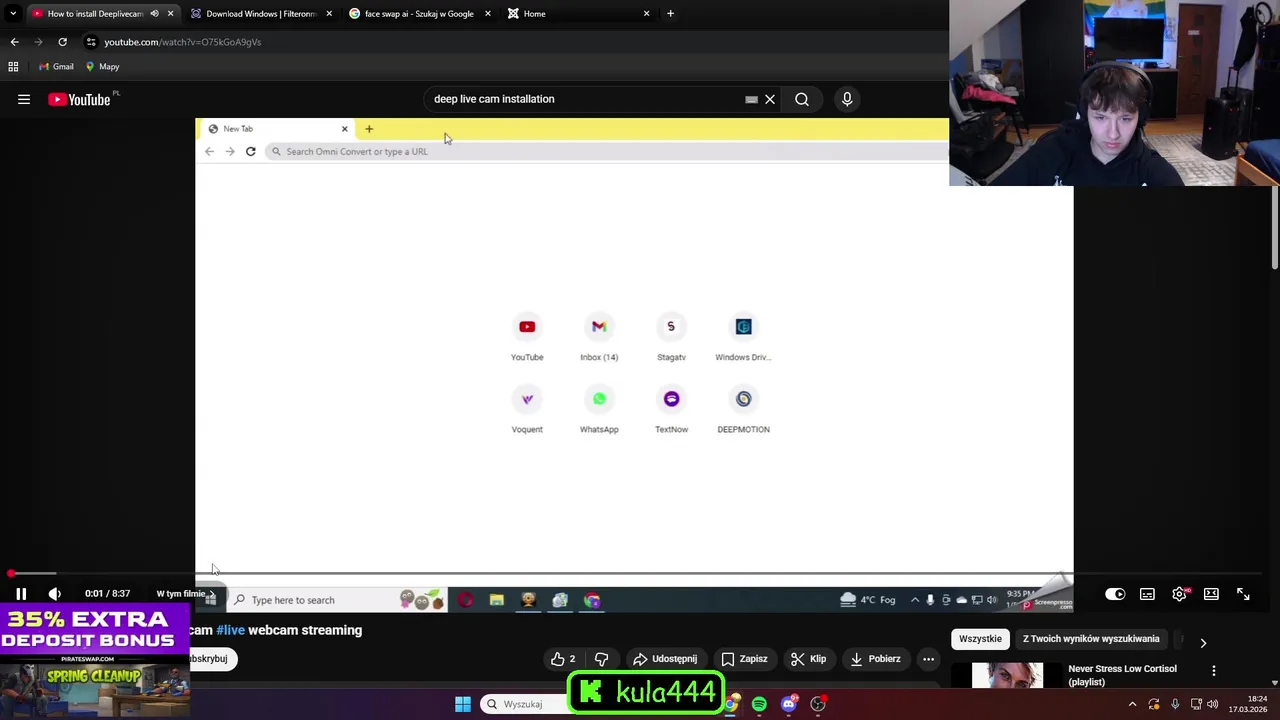Open Discord from the taskbar
This screenshot has height=720, width=1280.
pos(789,704)
